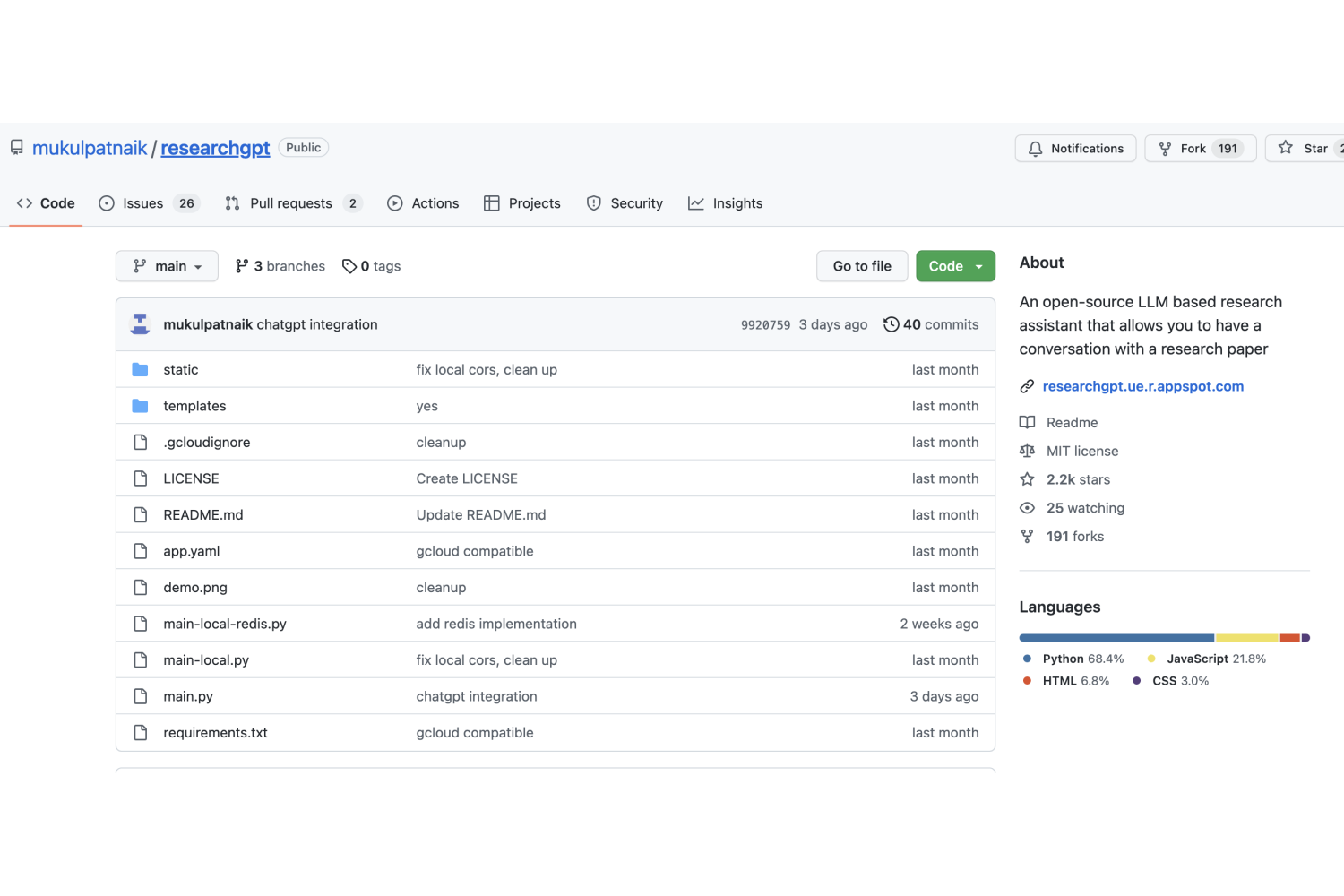Open the researchgpt repository link
This screenshot has height=896, width=1344.
point(215,148)
